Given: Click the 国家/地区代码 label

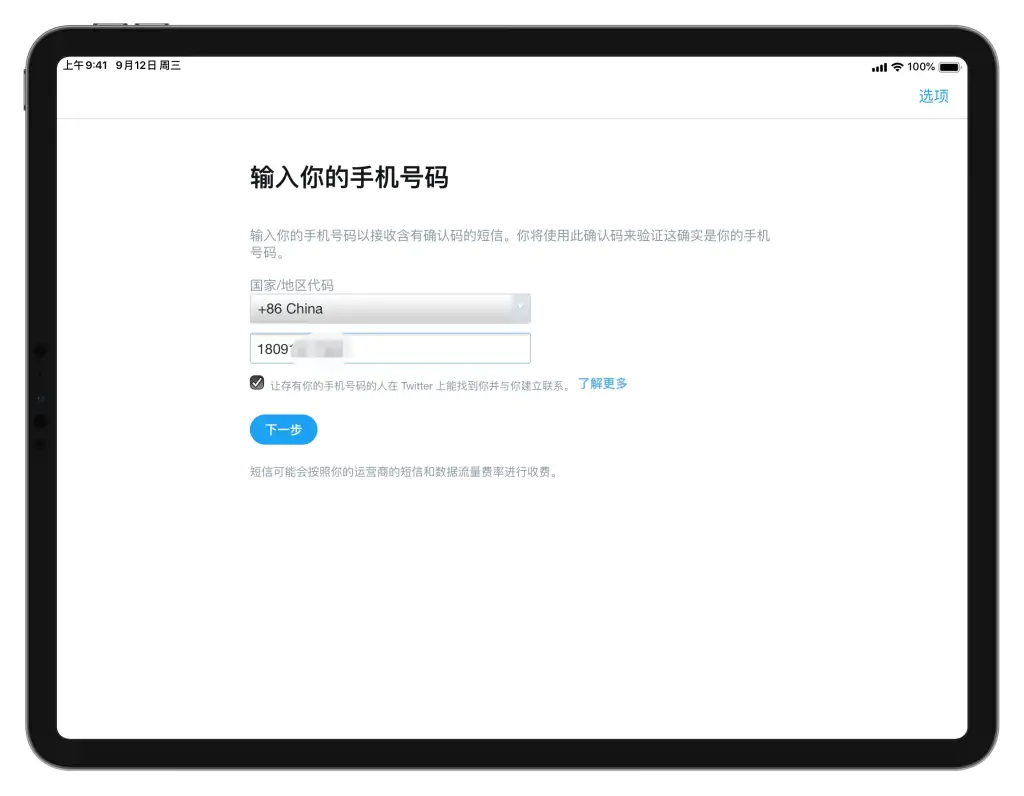Looking at the screenshot, I should (x=291, y=285).
